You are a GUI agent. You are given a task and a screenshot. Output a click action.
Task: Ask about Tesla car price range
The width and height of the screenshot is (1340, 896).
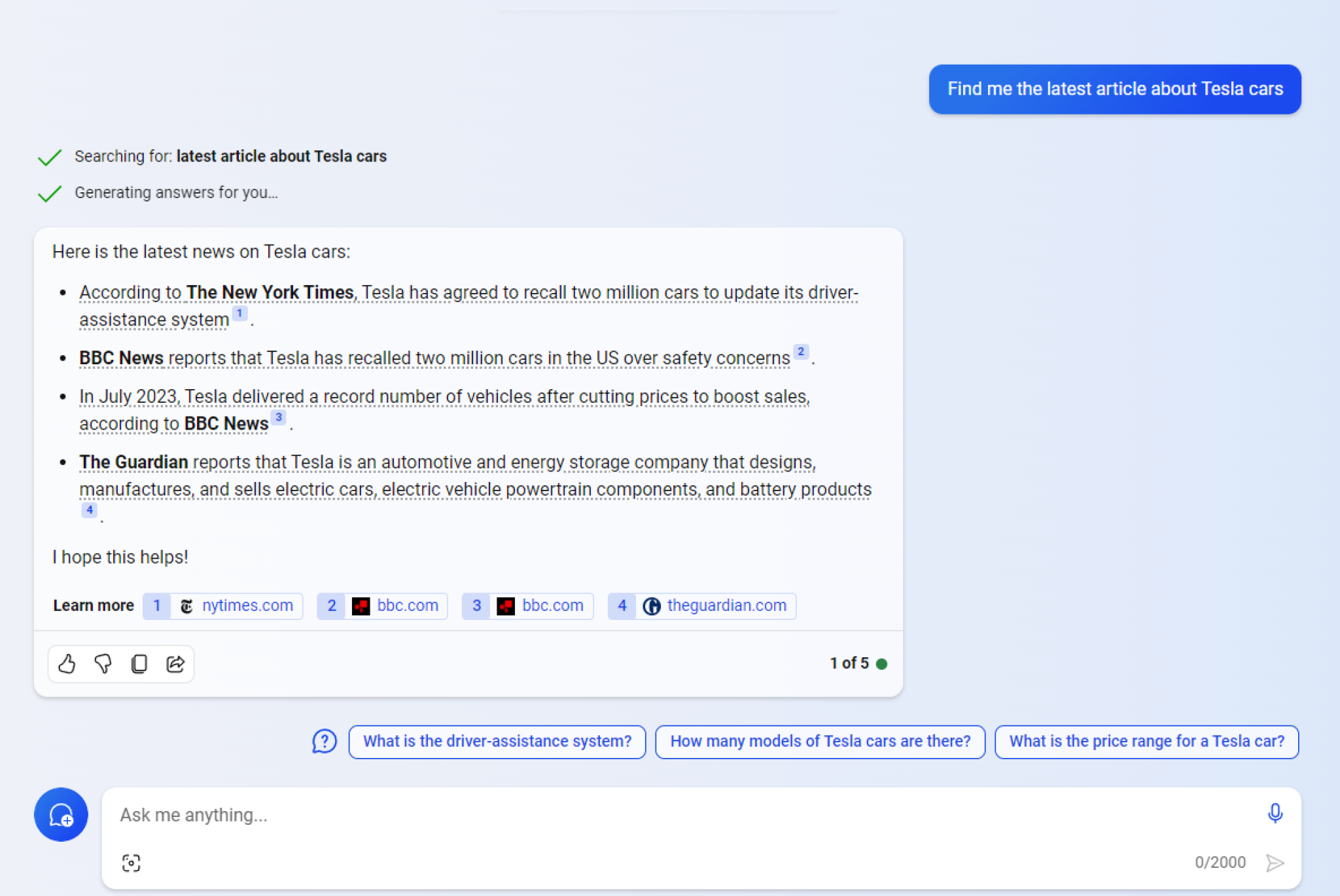[1147, 741]
